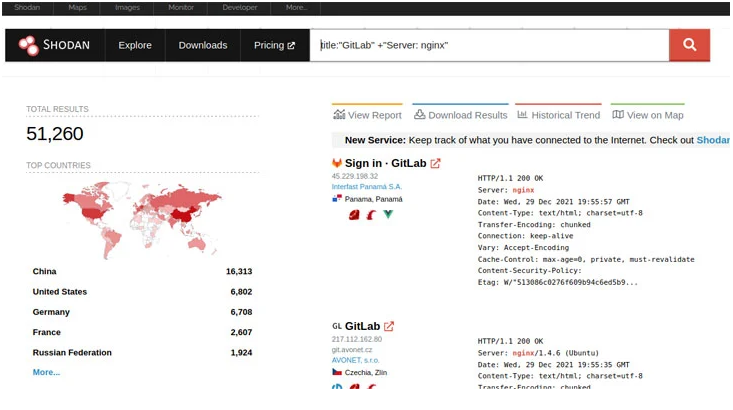Viewport: 733px width, 410px height.
Task: Click the GitLab fox favicon on first result
Action: pos(337,163)
